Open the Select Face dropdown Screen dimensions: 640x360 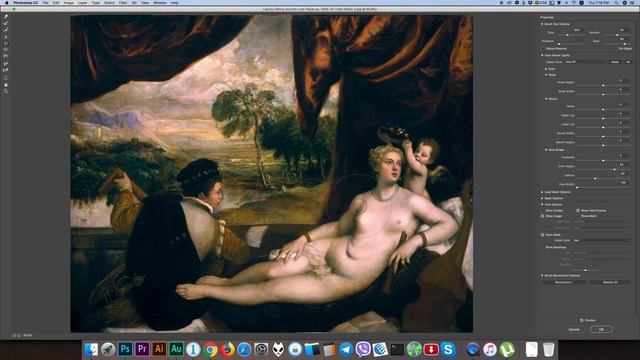tap(587, 62)
